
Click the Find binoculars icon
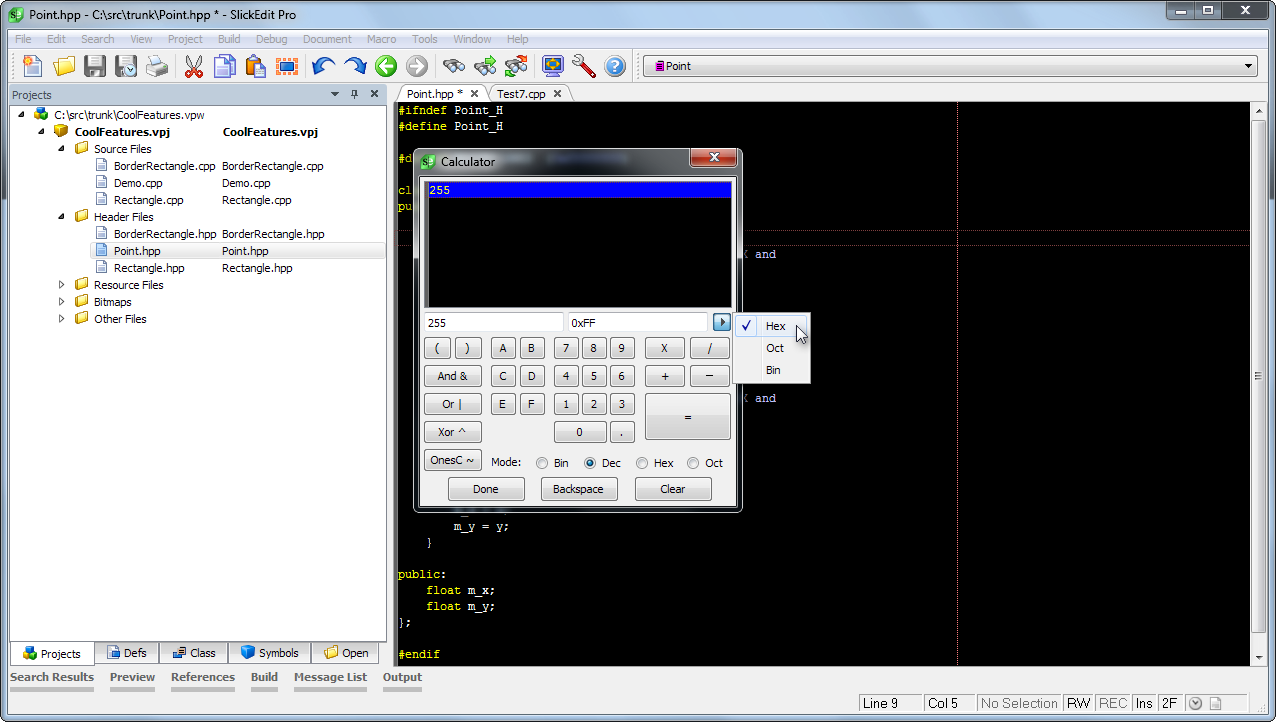click(454, 66)
